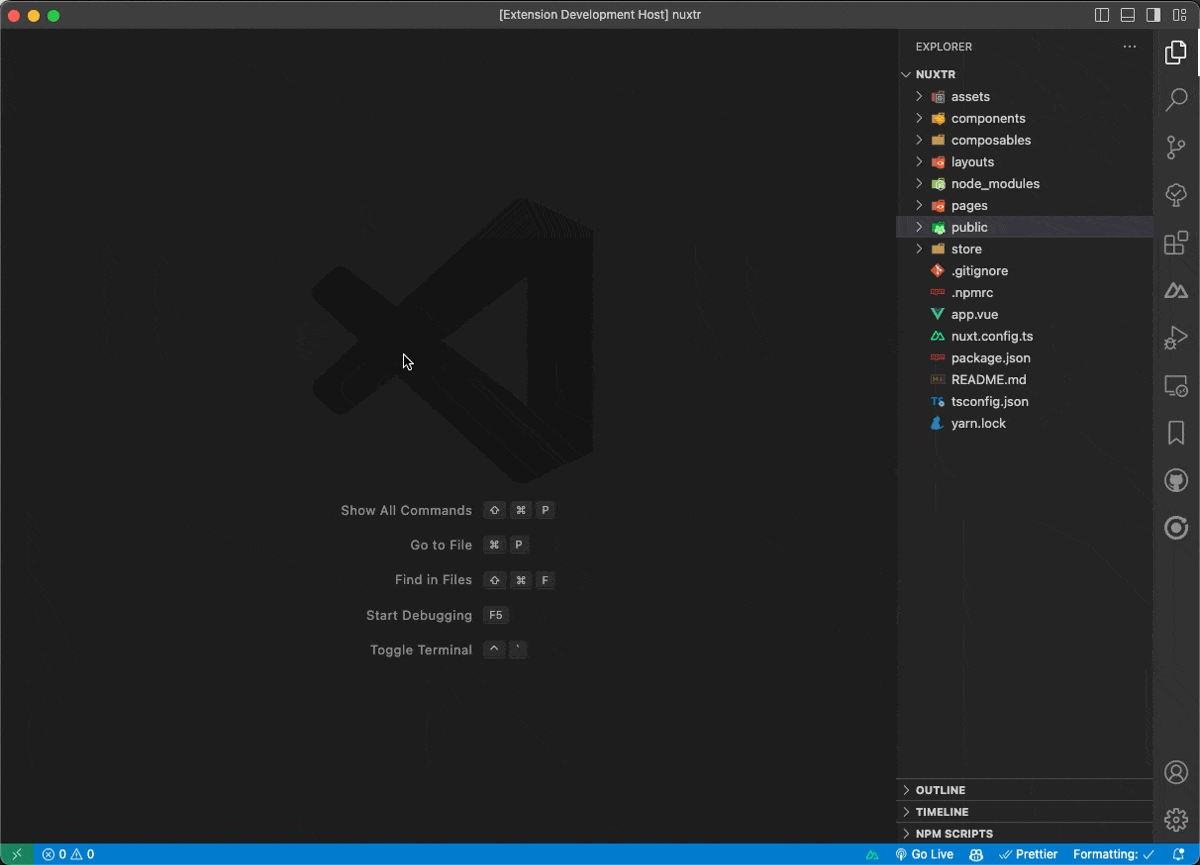
Task: Open the Search view in activity bar
Action: click(1176, 99)
